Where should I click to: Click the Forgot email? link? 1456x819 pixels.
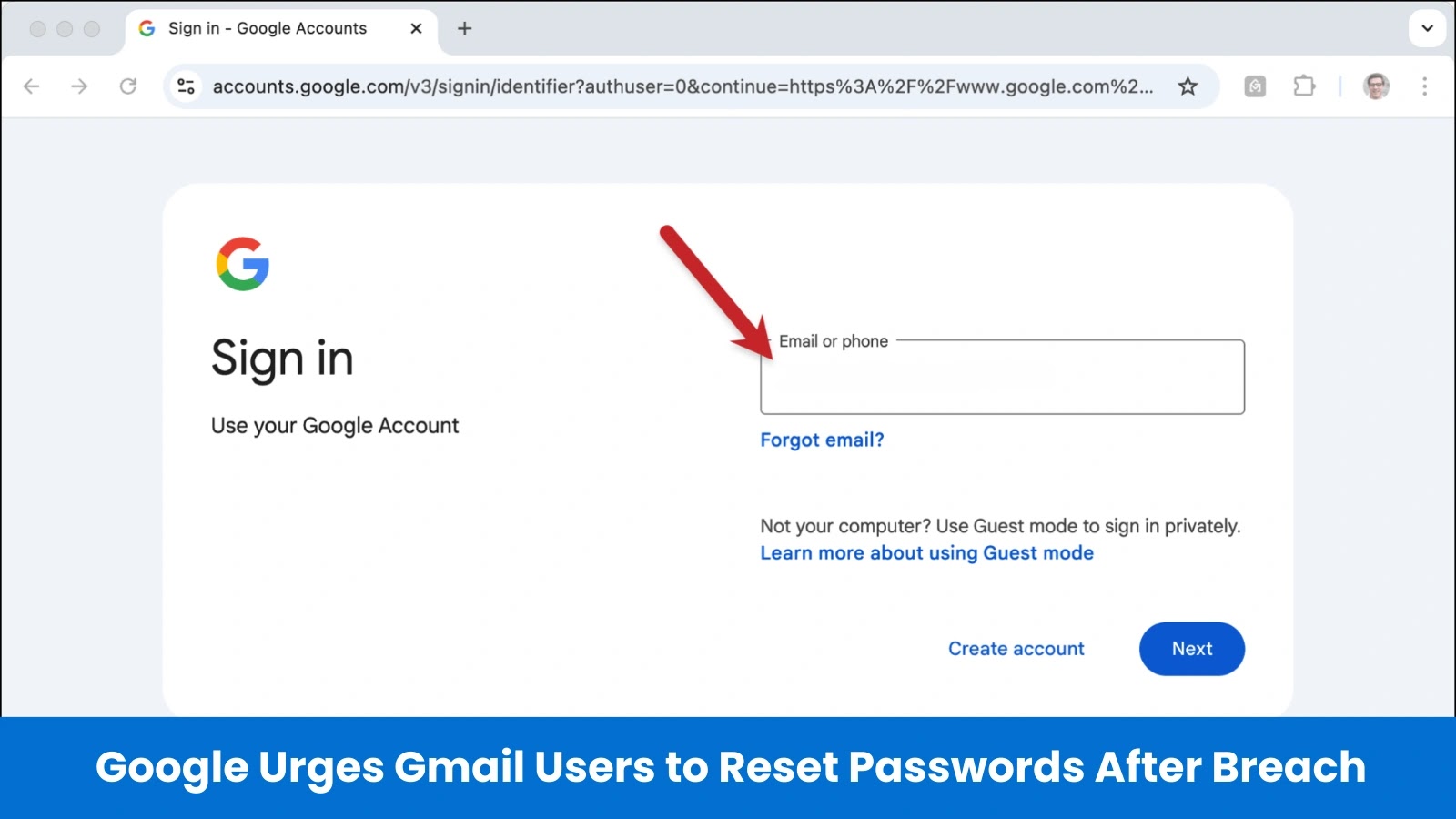(822, 440)
